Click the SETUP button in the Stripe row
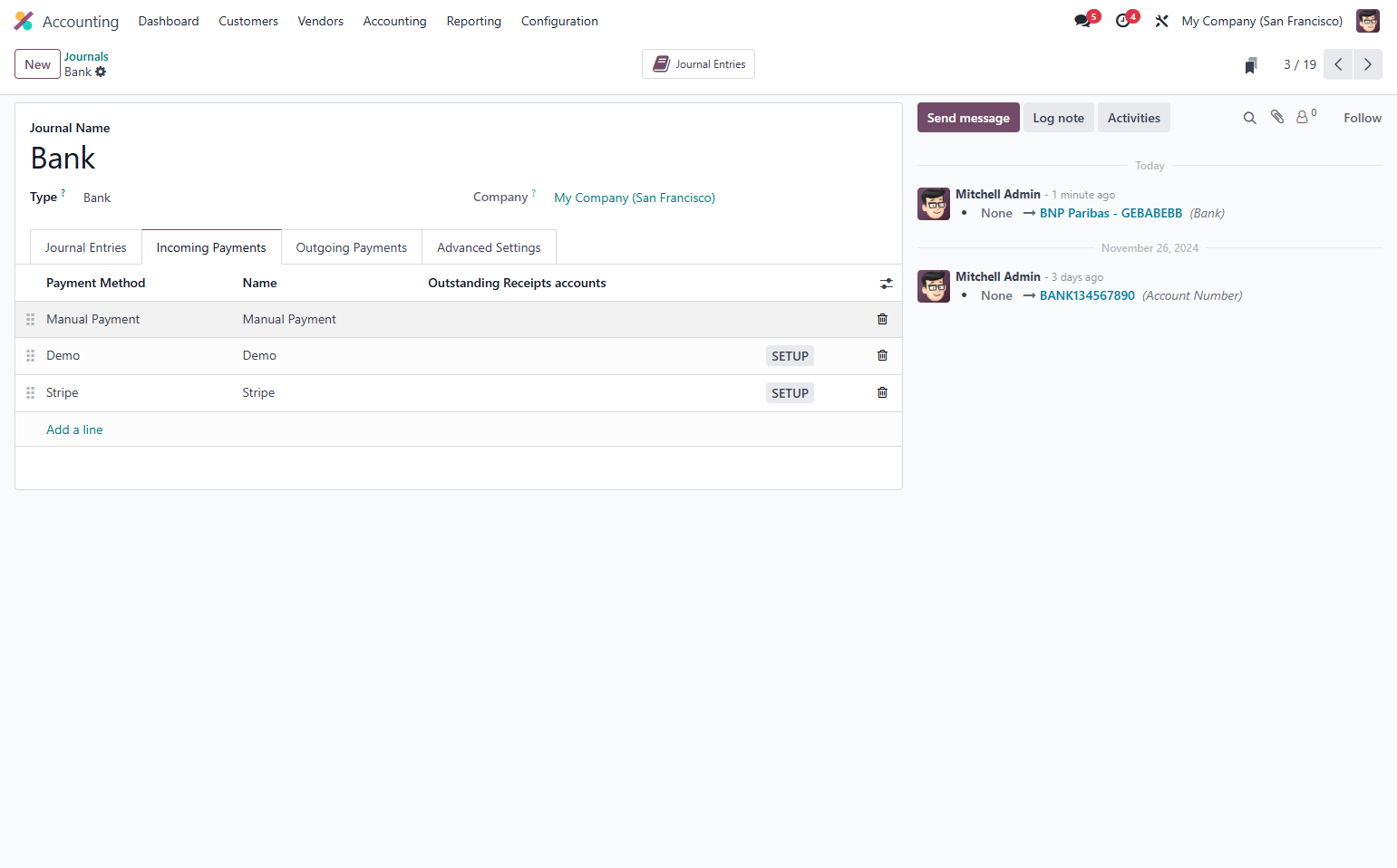The image size is (1397, 868). point(790,393)
